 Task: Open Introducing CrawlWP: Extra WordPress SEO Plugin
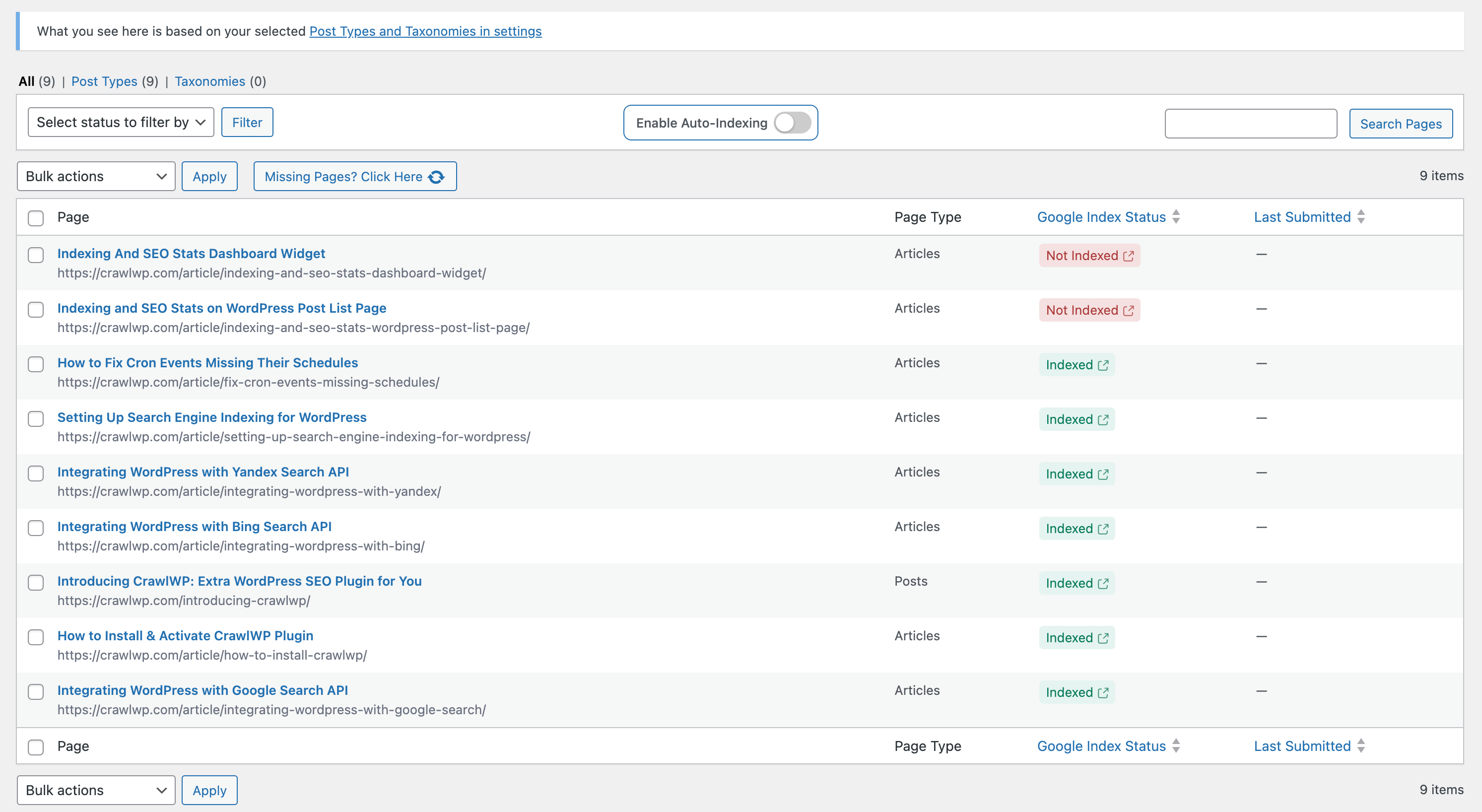point(239,581)
